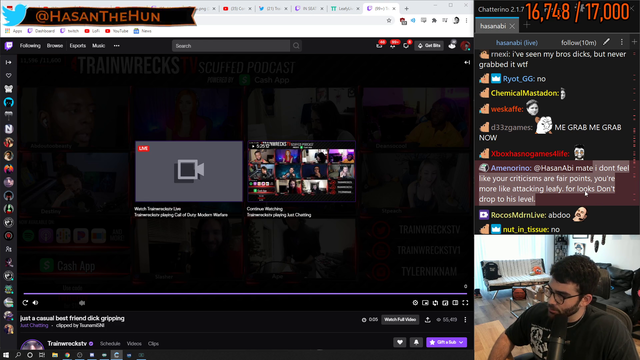Screen dimensions: 640x360
Task: Open player settings gear icon
Action: [415, 303]
